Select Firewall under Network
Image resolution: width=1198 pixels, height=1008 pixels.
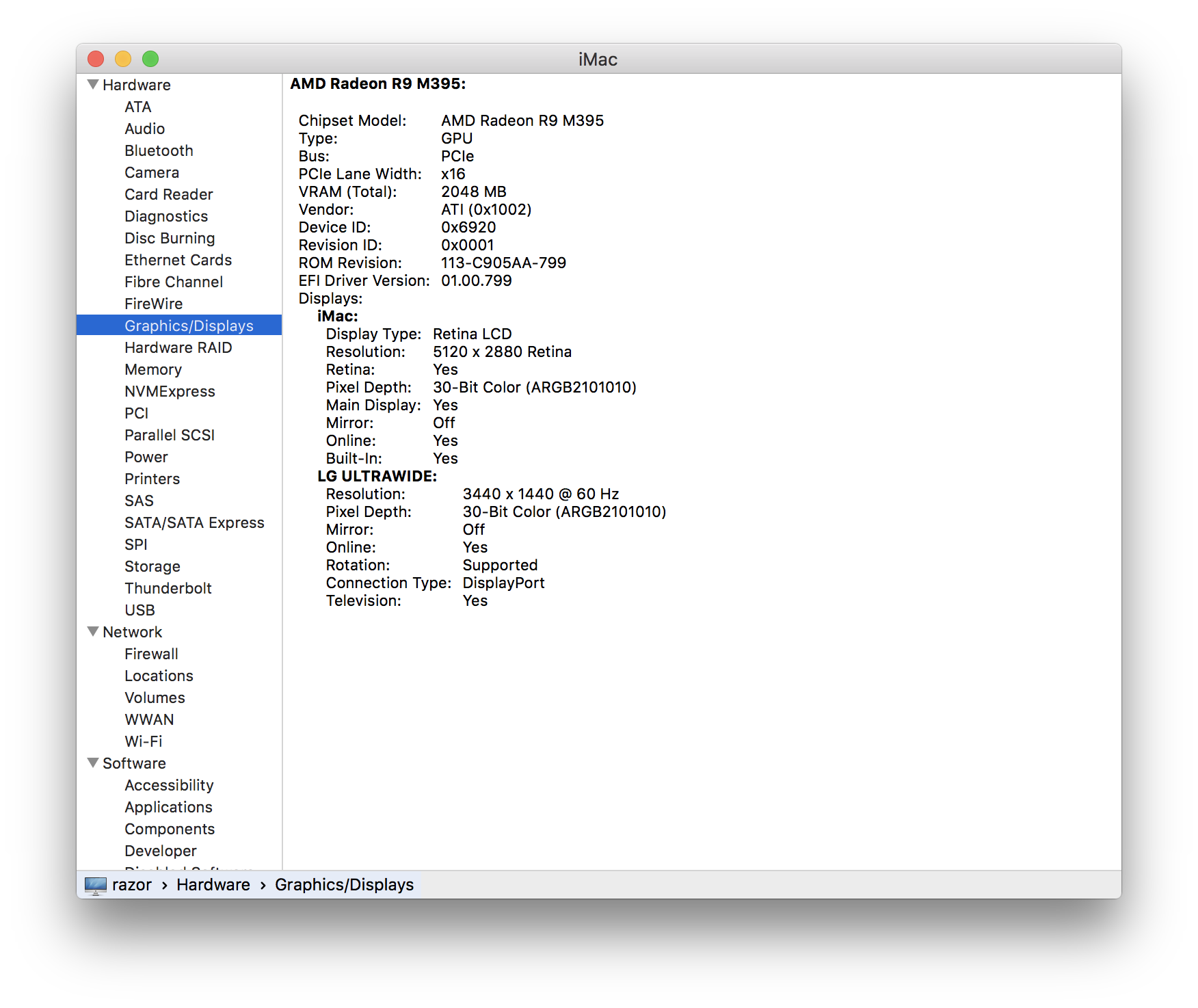(151, 654)
